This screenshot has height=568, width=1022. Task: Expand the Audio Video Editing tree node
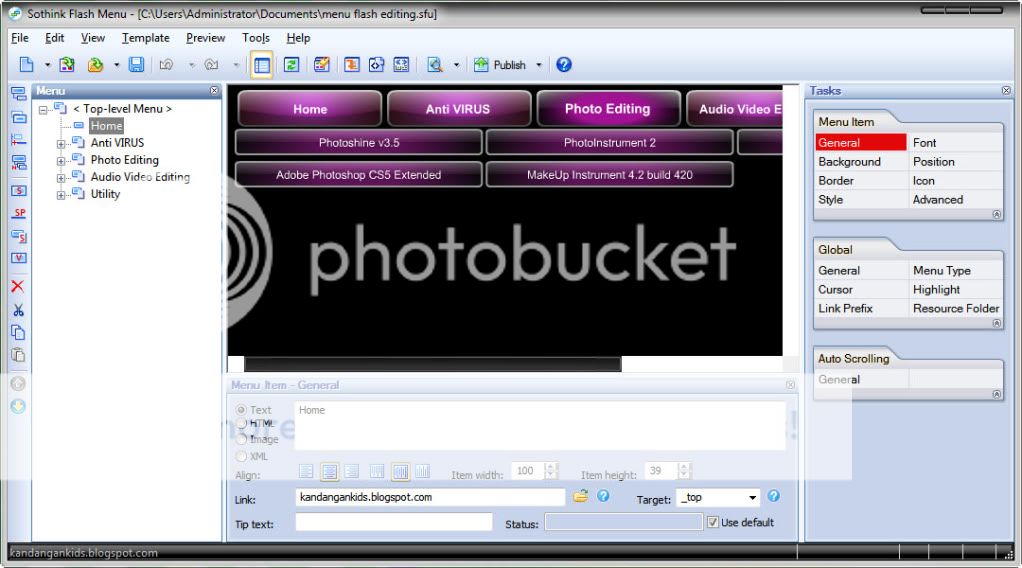(x=61, y=178)
